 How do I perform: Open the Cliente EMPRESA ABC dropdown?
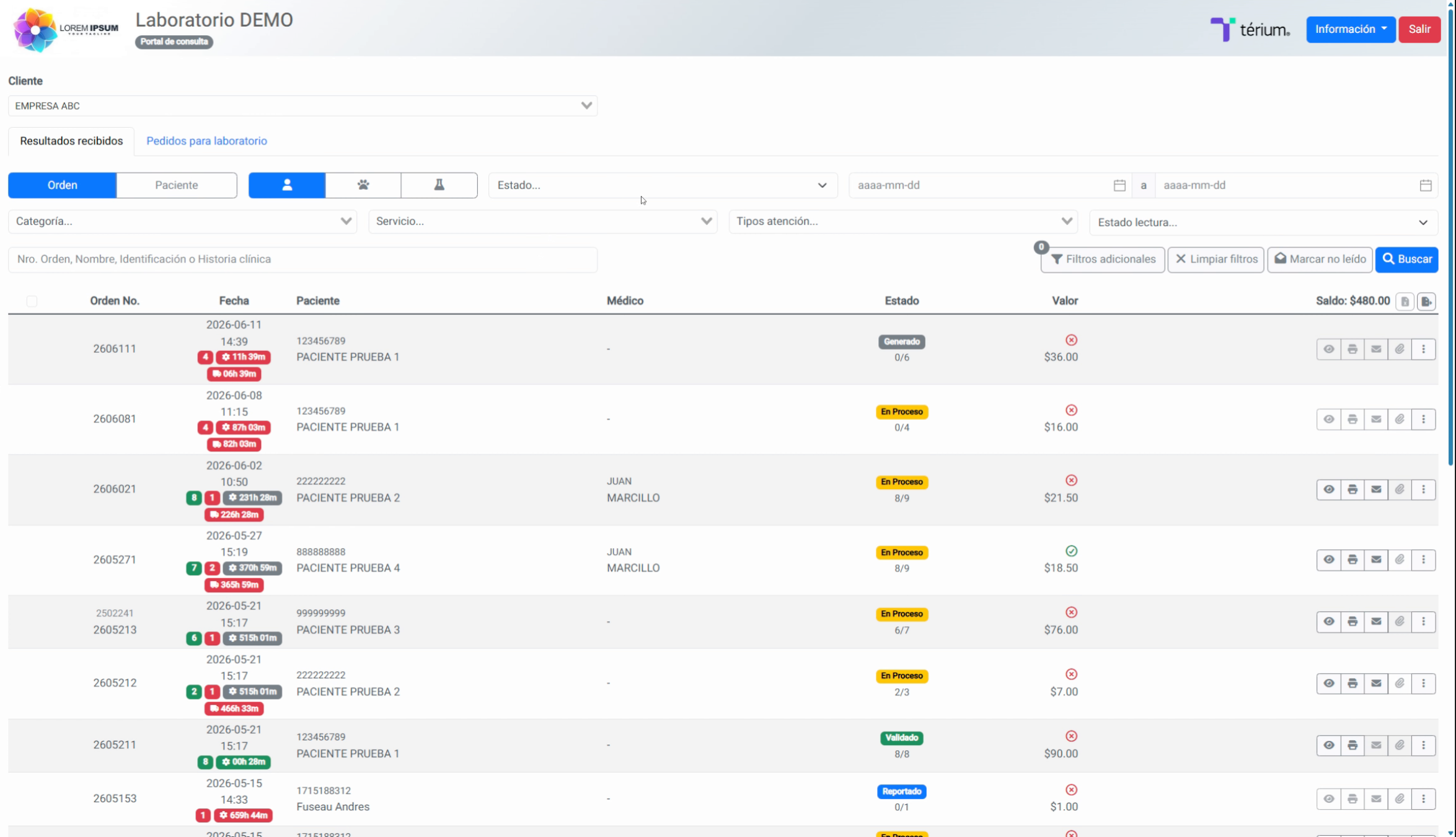coord(302,105)
